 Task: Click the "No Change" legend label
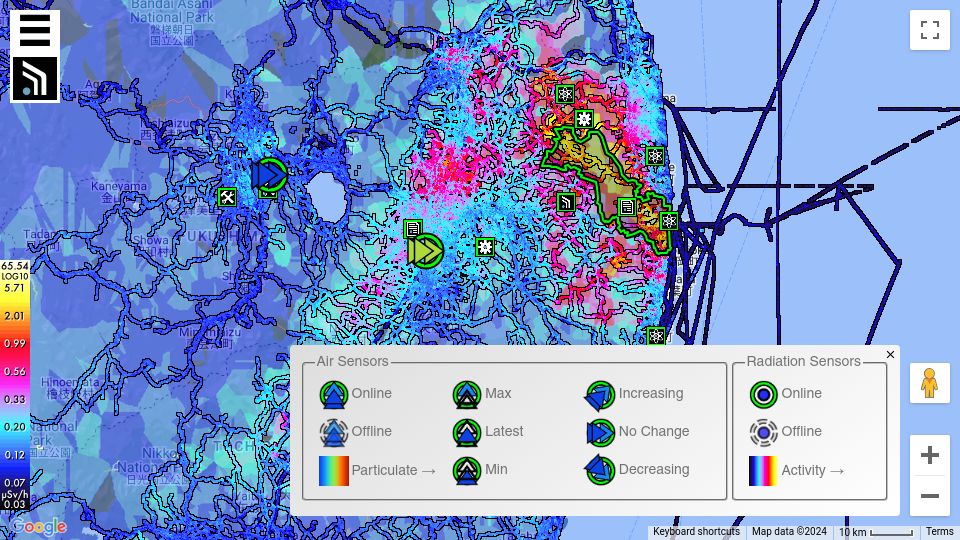click(x=654, y=431)
